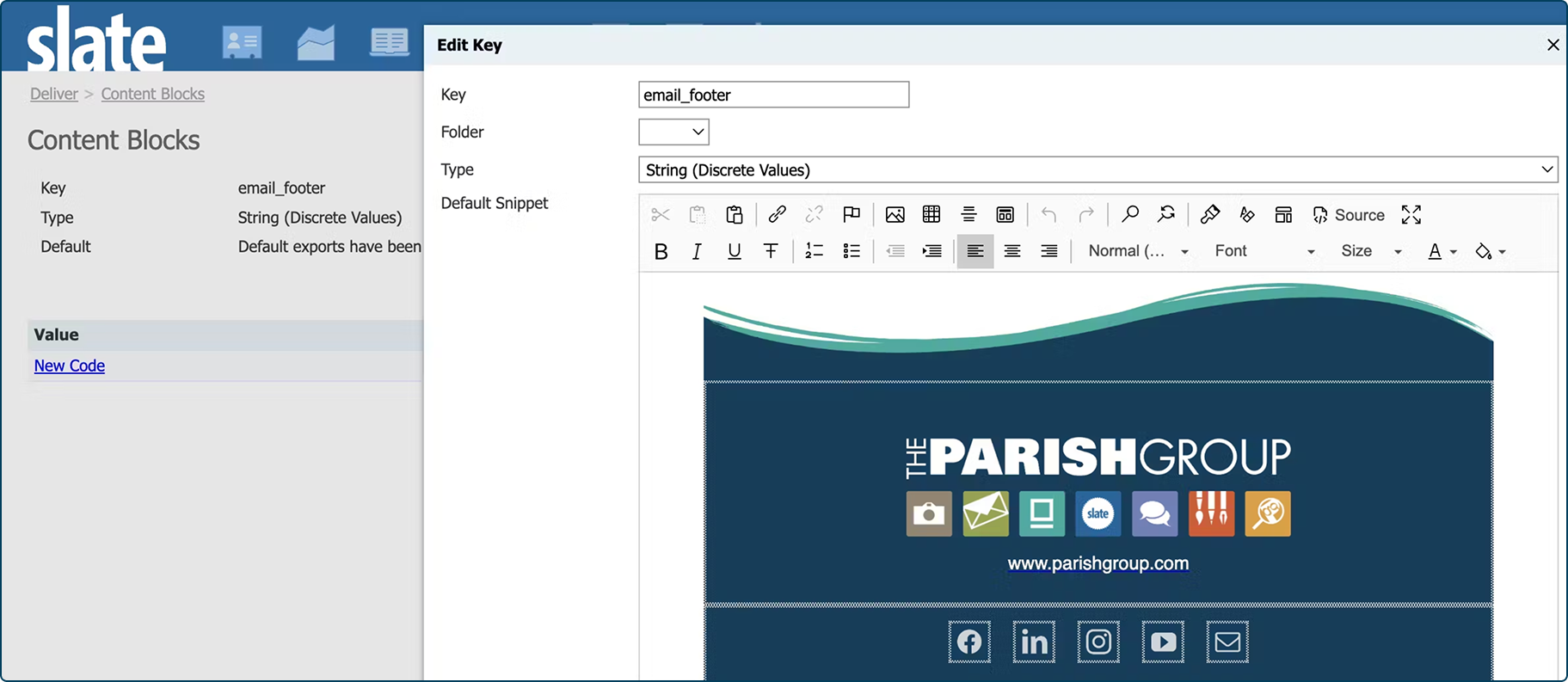Open the New Code value link
This screenshot has height=682, width=1568.
(x=70, y=366)
